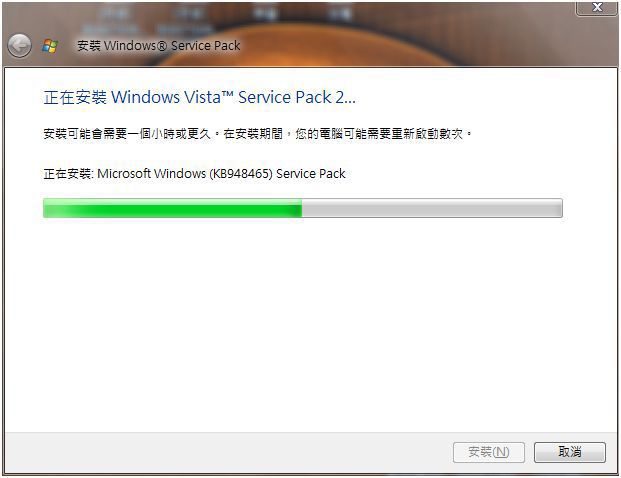Click the grey unfilled part of progress bar
621x478 pixels.
[432, 208]
